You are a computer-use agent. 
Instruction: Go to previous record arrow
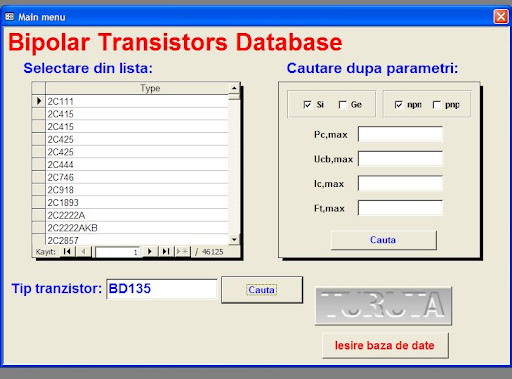click(x=83, y=251)
